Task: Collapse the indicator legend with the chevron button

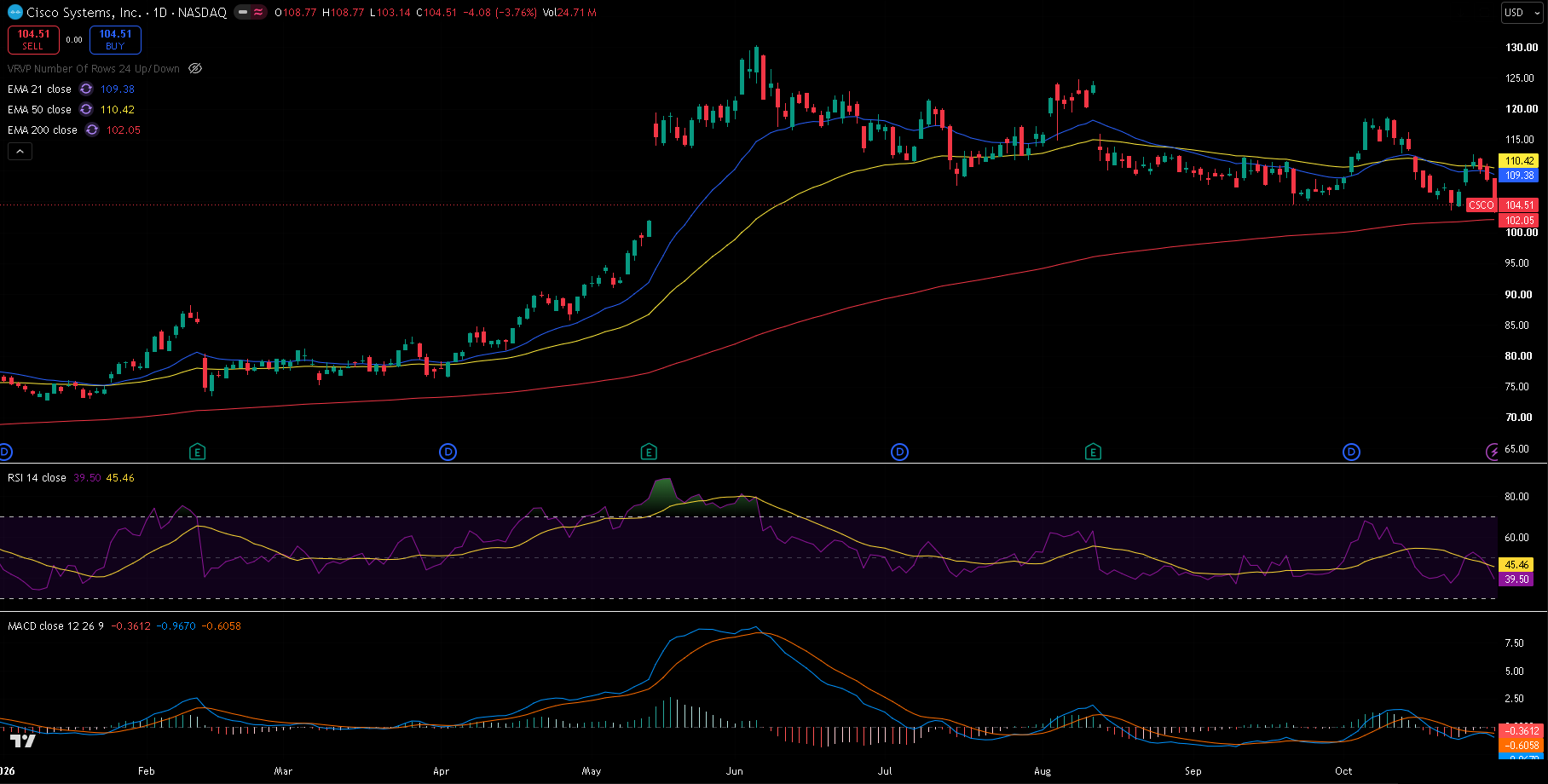Action: click(20, 151)
